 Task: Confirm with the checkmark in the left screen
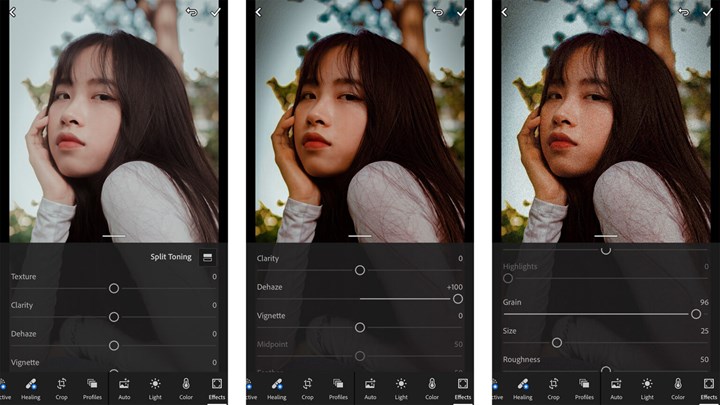[x=215, y=12]
